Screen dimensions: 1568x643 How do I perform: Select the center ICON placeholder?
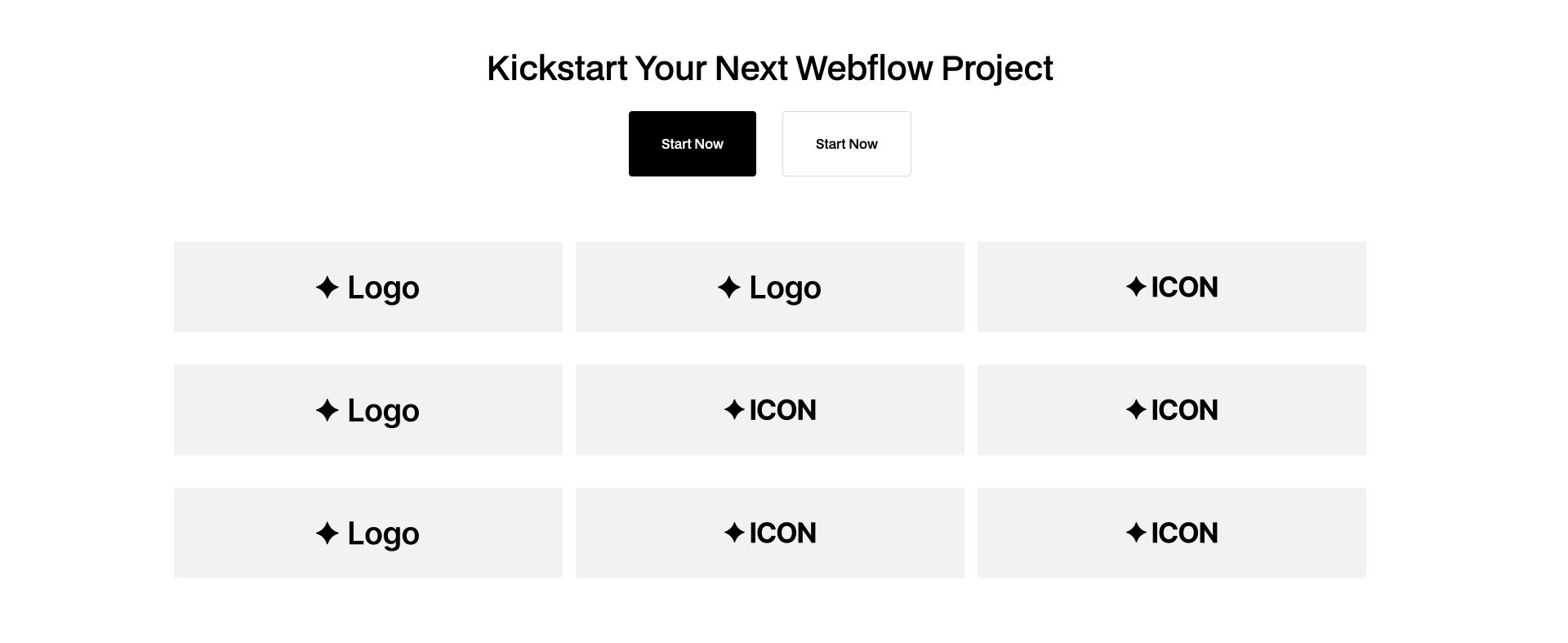[x=769, y=410]
